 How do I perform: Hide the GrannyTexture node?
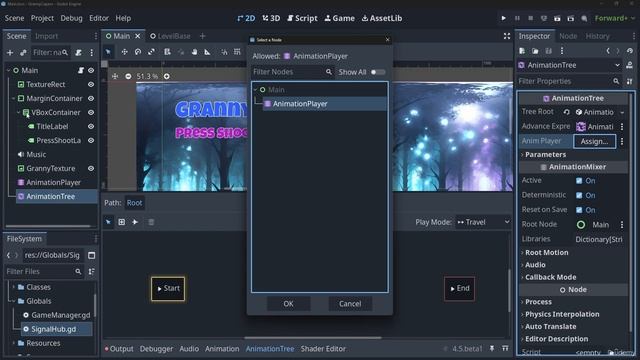91,169
